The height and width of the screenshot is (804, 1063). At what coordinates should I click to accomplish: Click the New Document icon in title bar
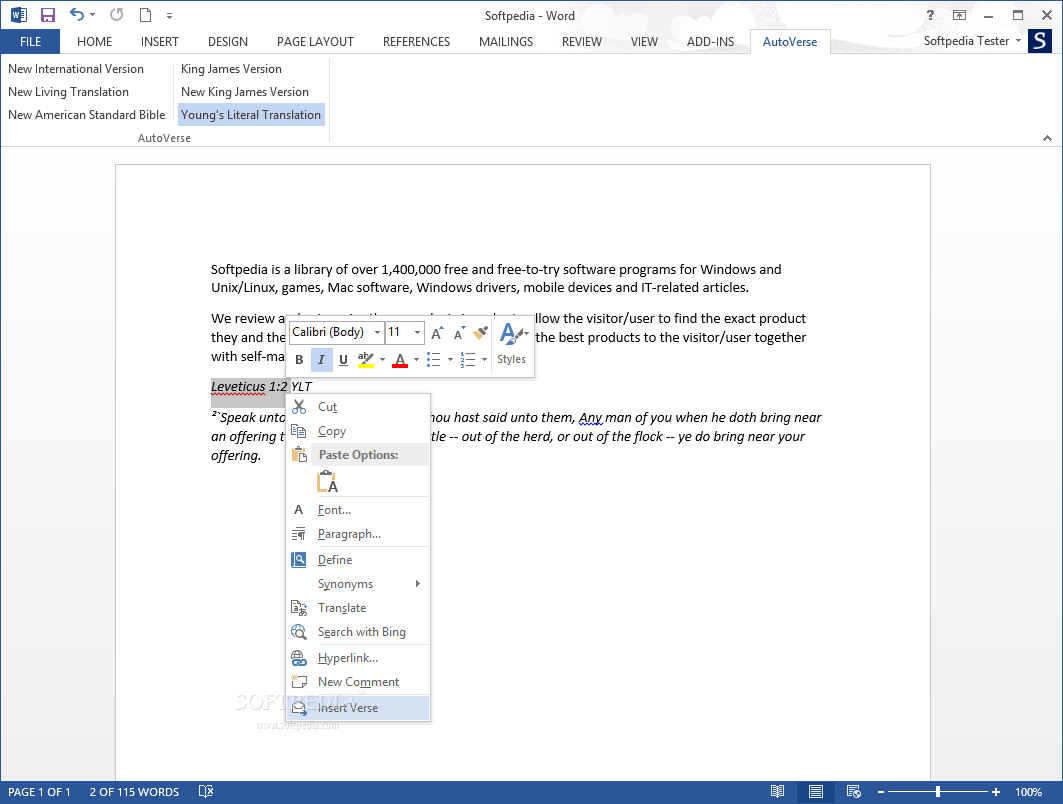click(x=145, y=15)
